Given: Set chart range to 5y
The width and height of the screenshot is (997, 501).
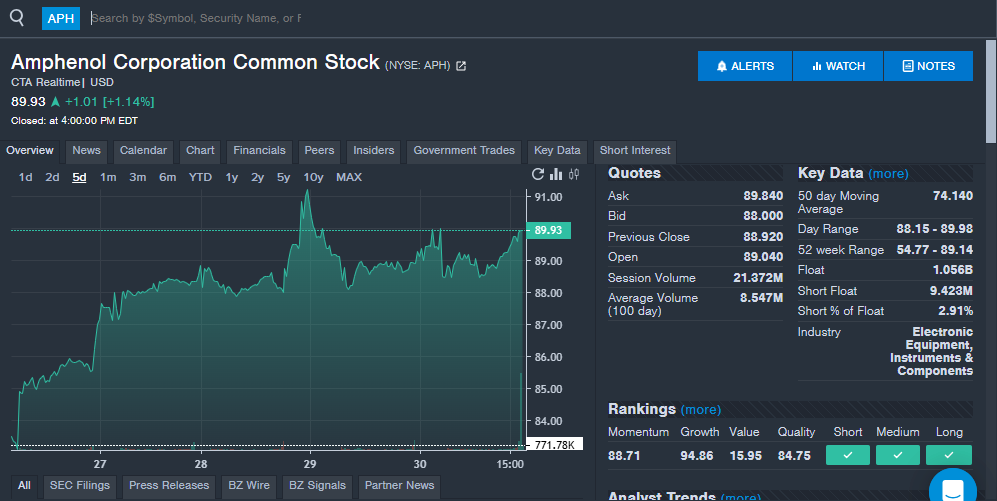Looking at the screenshot, I should click(x=284, y=177).
